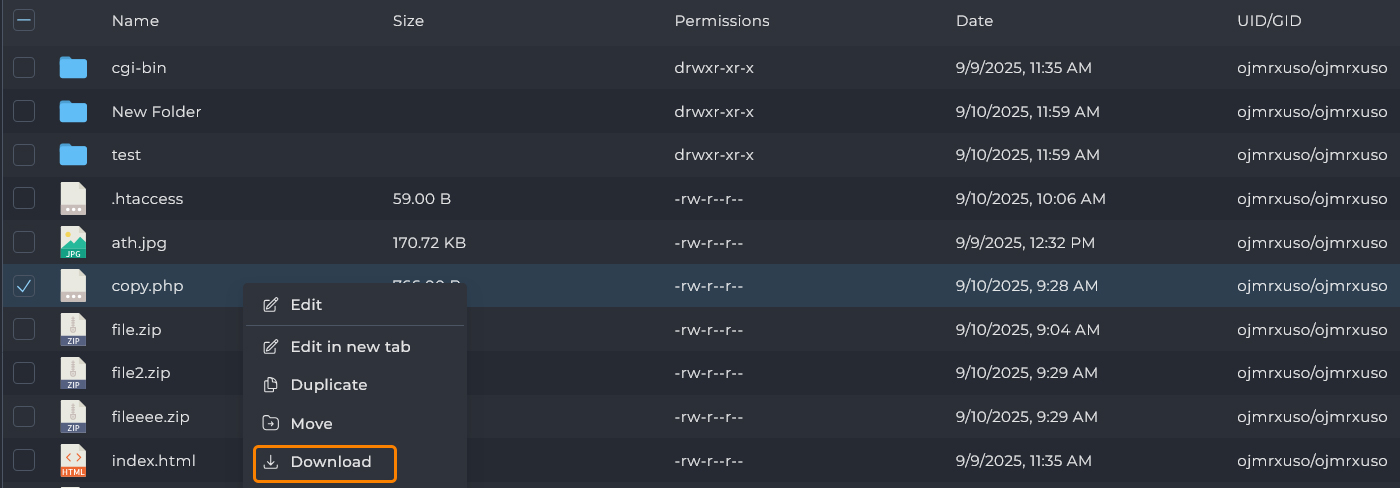Viewport: 1400px width, 488px height.
Task: Toggle the select-all checkbox in header
Action: 24,20
